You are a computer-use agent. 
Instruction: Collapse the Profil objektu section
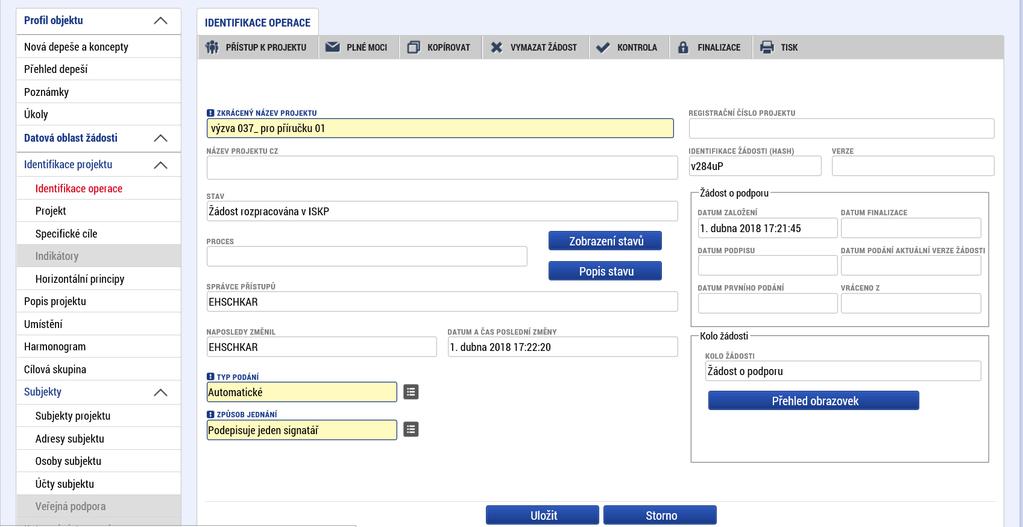coord(160,21)
